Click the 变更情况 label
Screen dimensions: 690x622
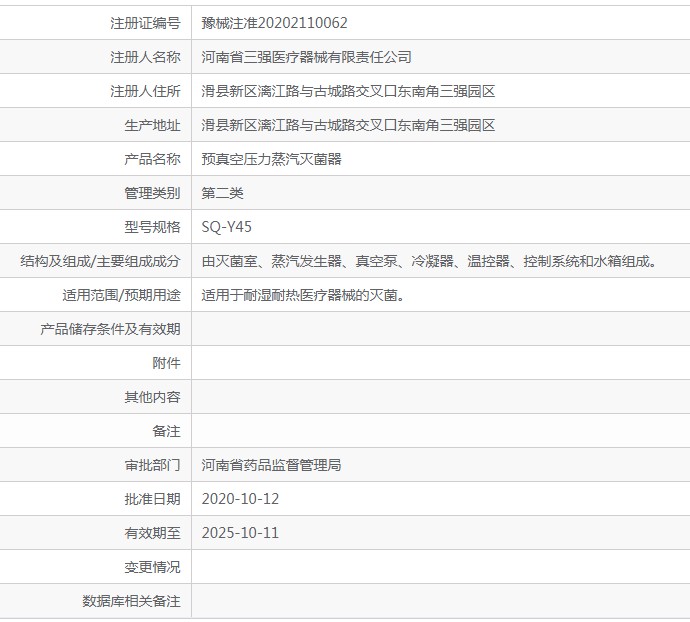point(152,567)
